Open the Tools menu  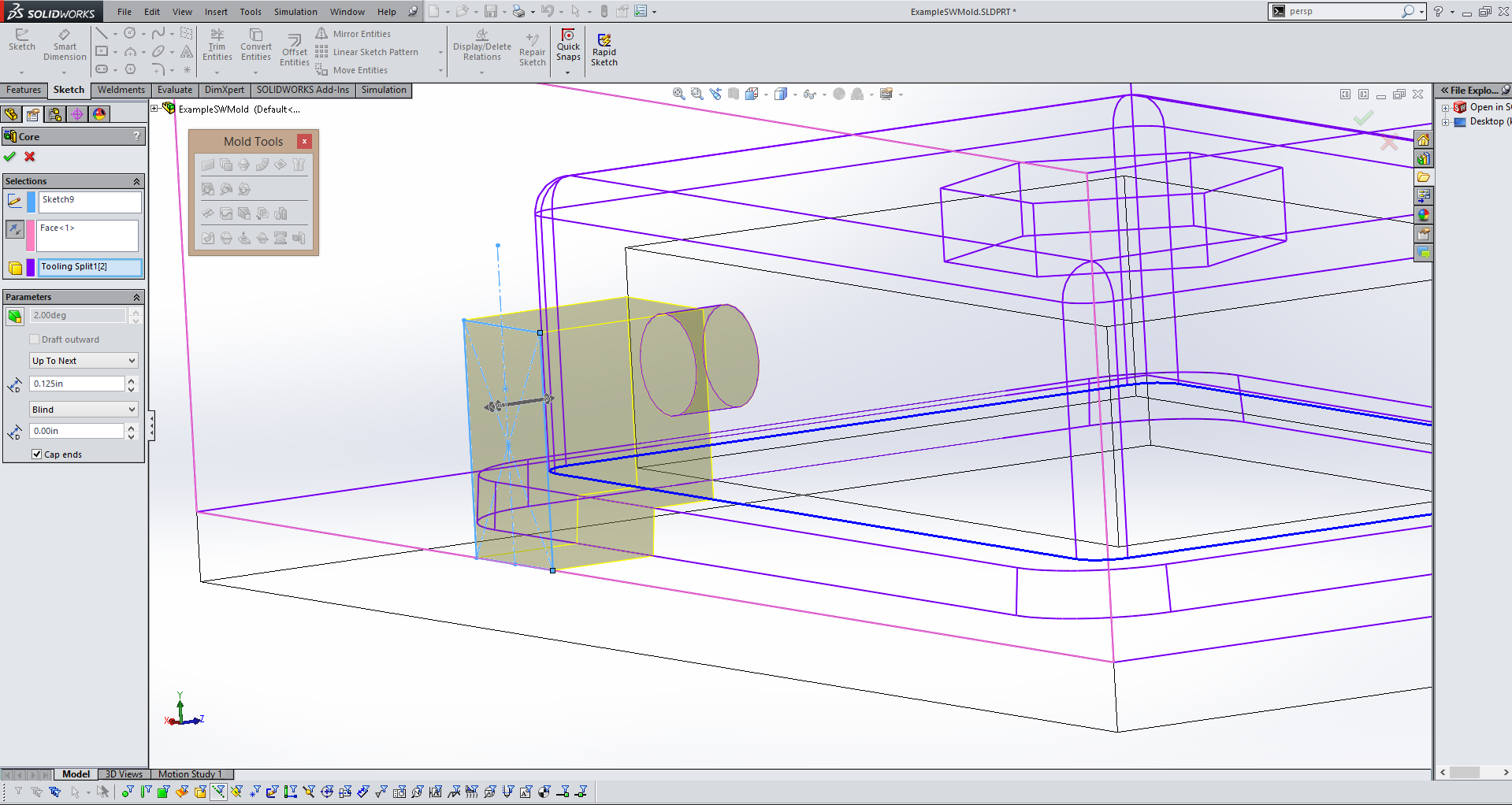251,12
